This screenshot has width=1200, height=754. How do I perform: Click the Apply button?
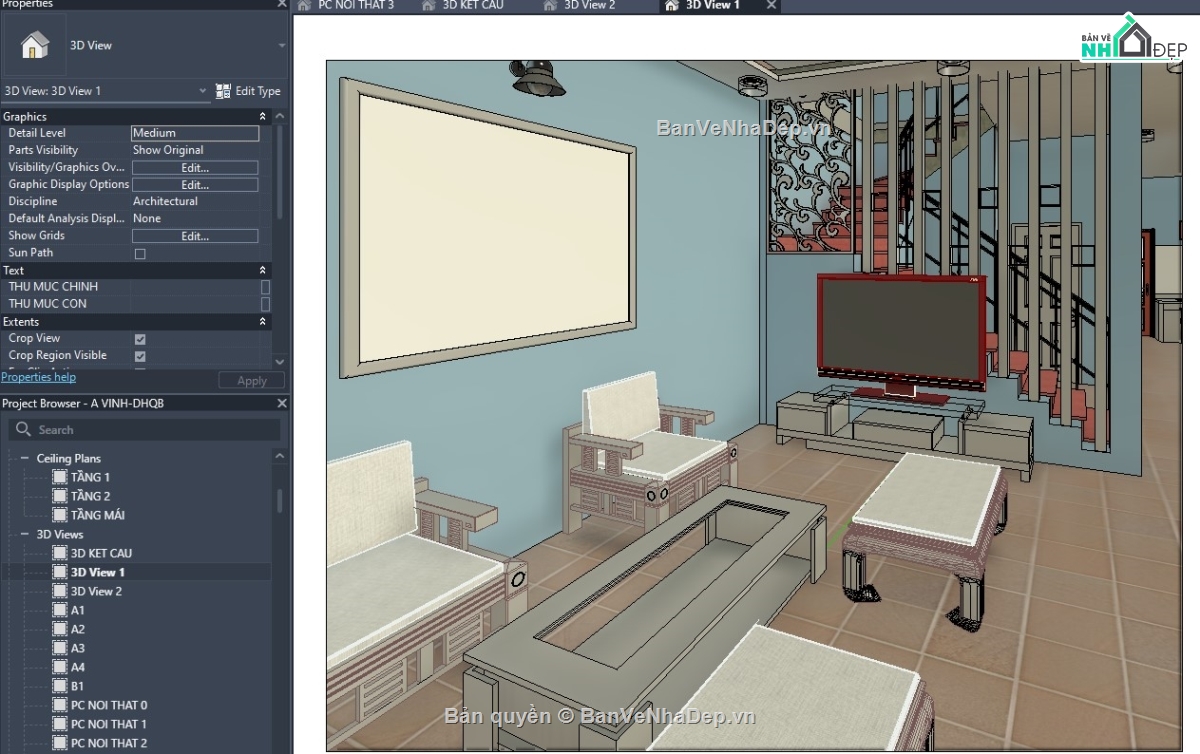pyautogui.click(x=252, y=381)
